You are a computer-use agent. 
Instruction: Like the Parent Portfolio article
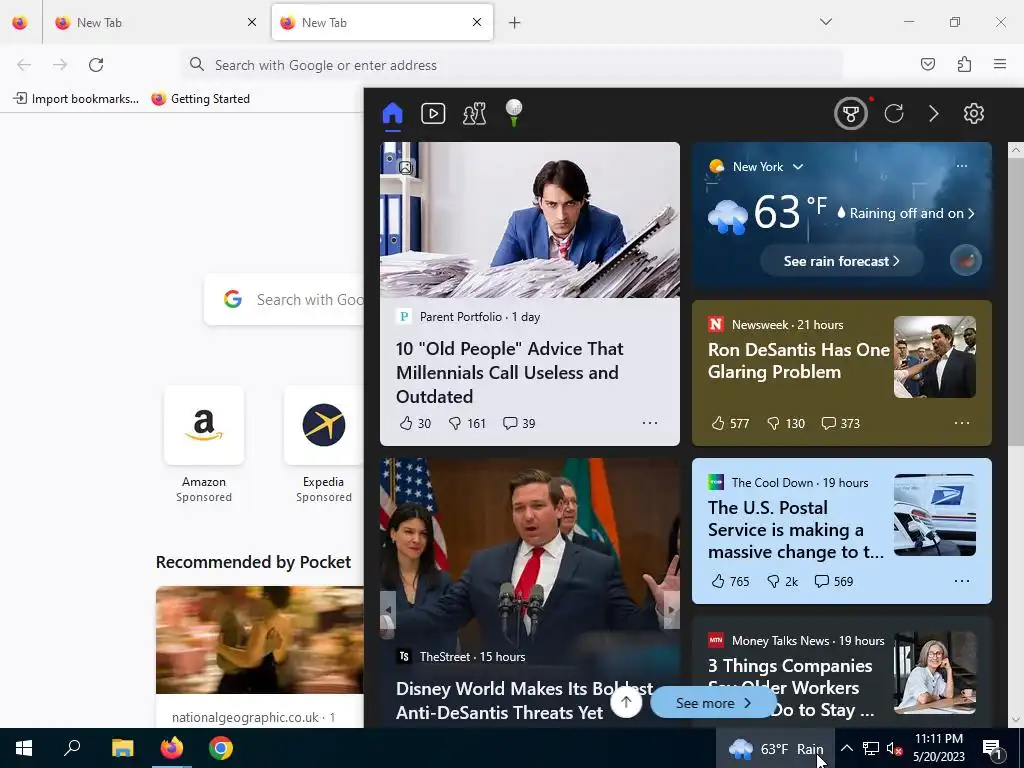coord(415,423)
